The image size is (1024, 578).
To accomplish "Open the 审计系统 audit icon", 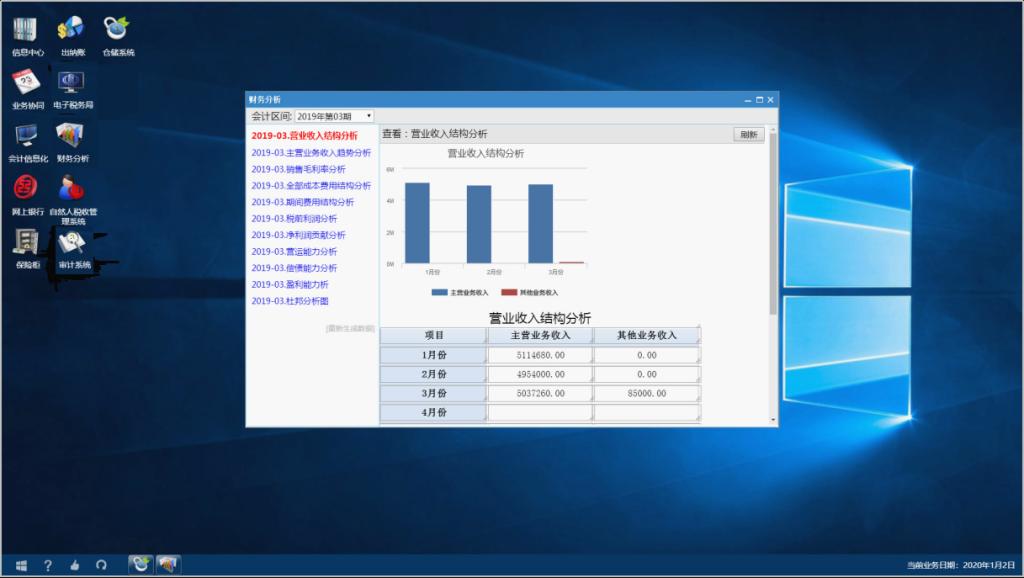I will coord(73,247).
